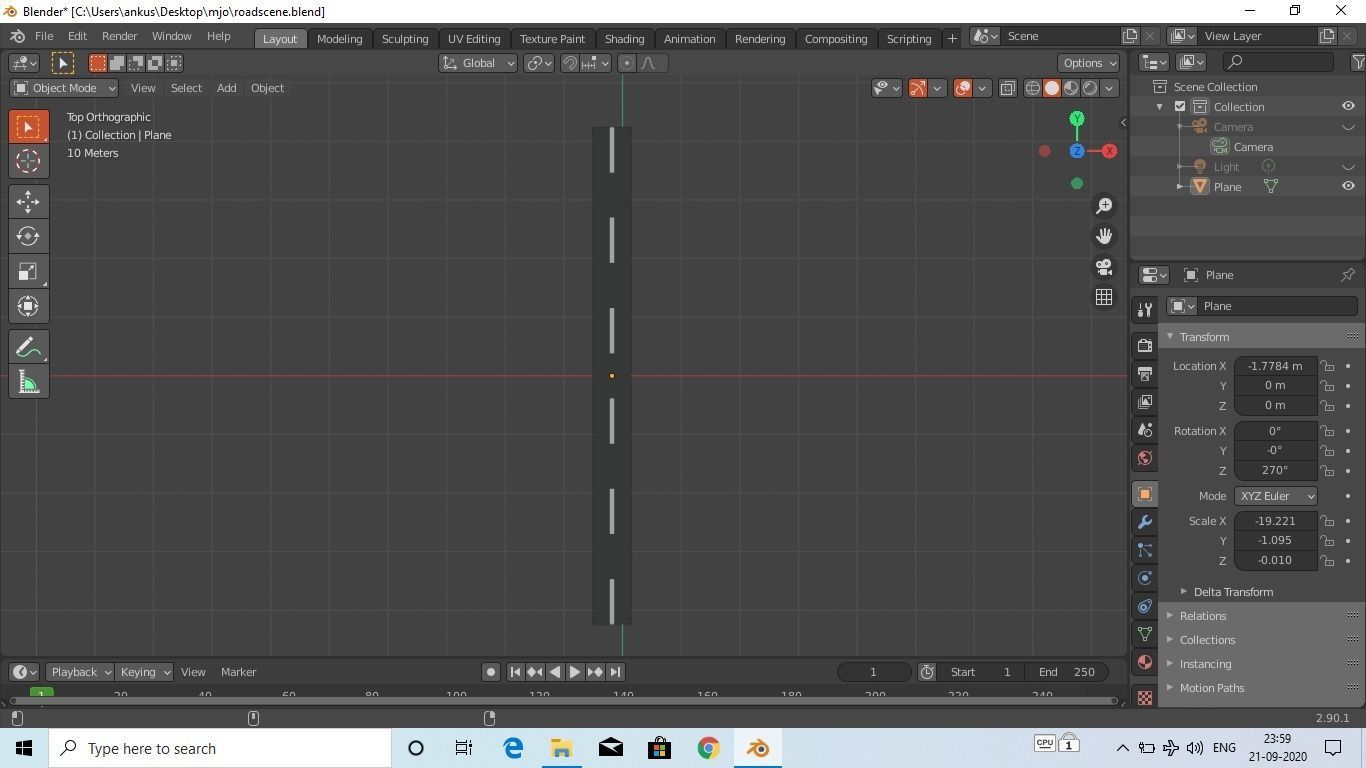Change the XYZ Euler rotation mode dropdown
This screenshot has width=1366, height=768.
pyautogui.click(x=1276, y=495)
